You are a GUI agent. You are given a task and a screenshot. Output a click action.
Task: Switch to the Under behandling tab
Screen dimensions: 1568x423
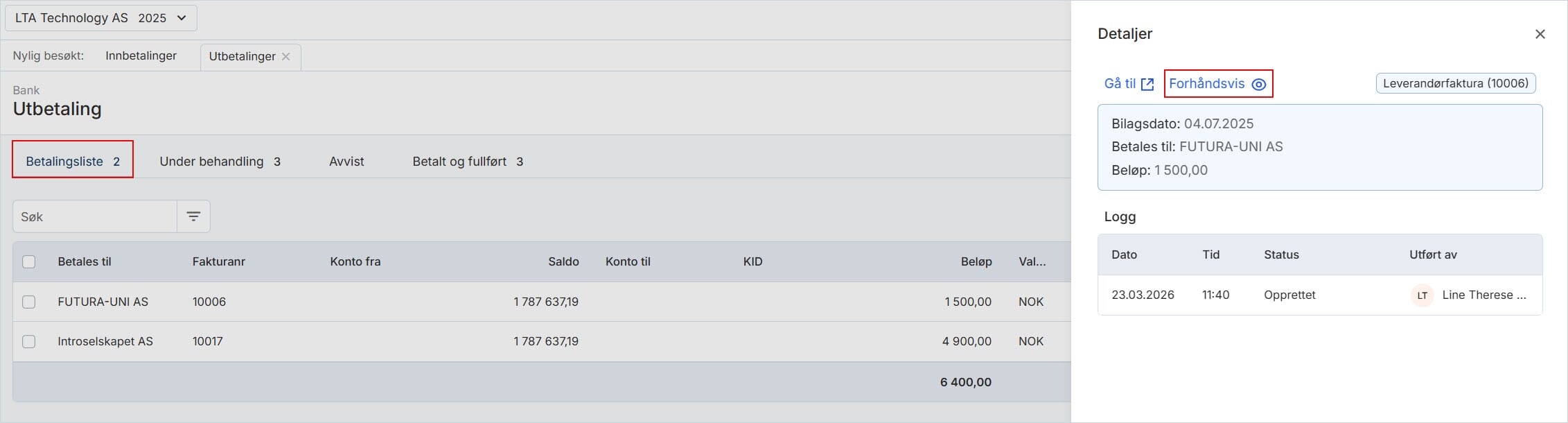(x=220, y=162)
